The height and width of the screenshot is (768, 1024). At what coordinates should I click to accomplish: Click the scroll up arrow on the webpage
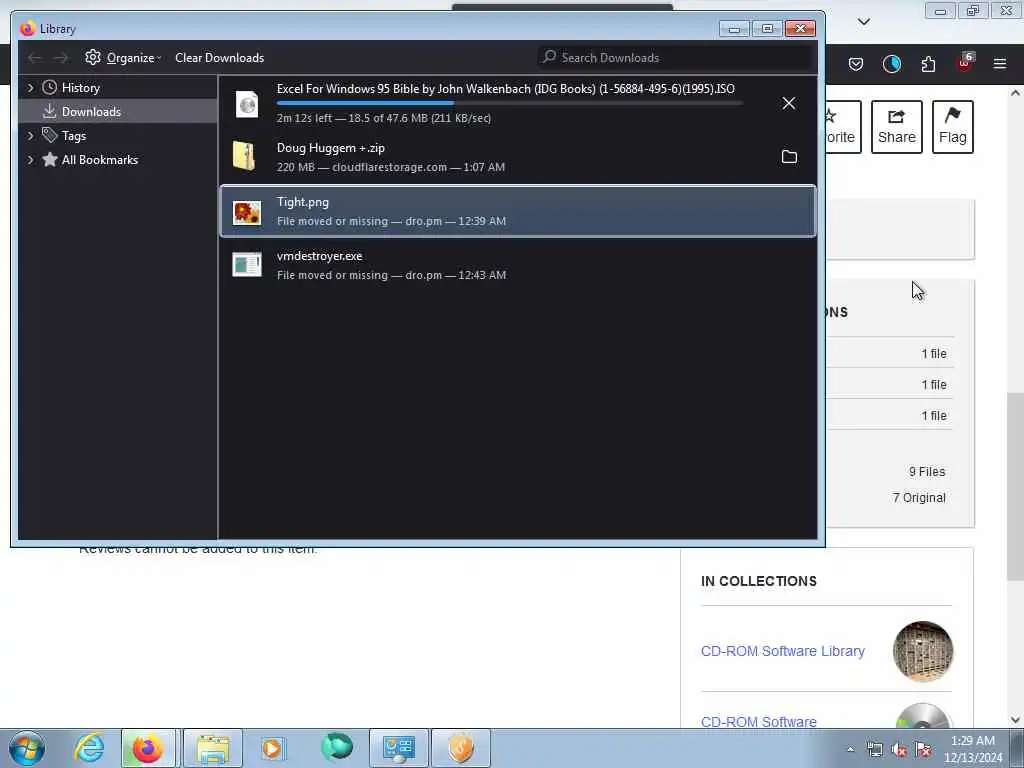coord(1016,93)
